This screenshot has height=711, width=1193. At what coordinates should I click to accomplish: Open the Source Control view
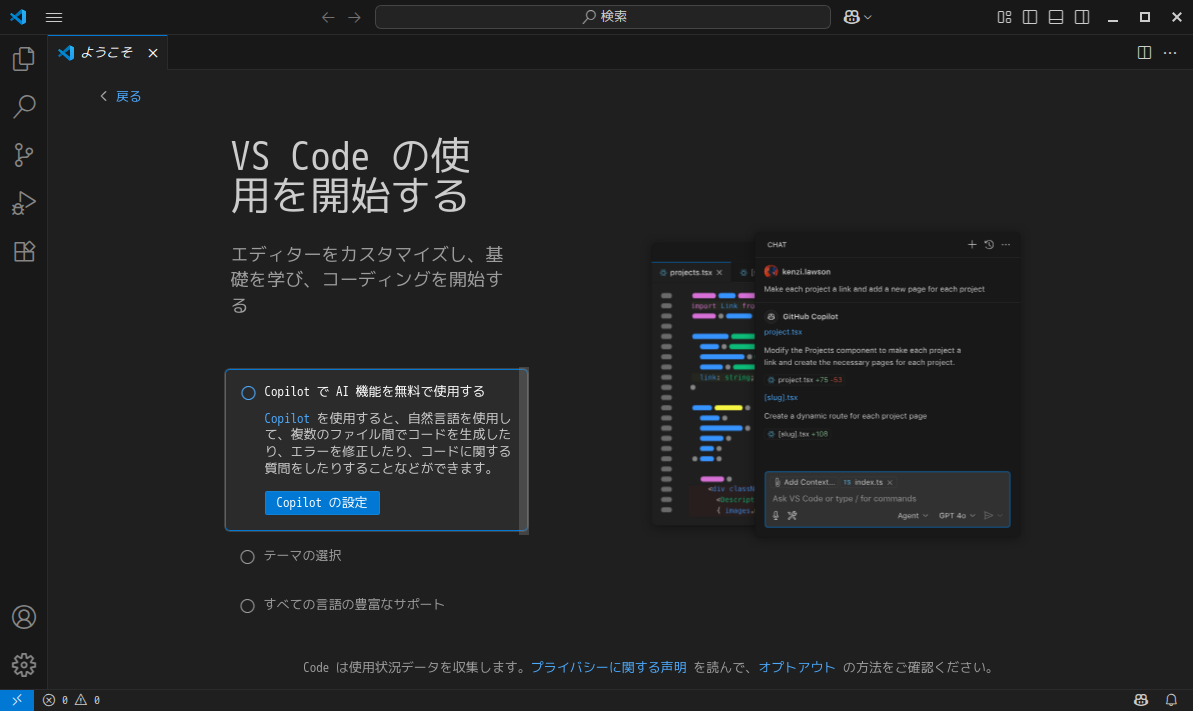pos(23,155)
